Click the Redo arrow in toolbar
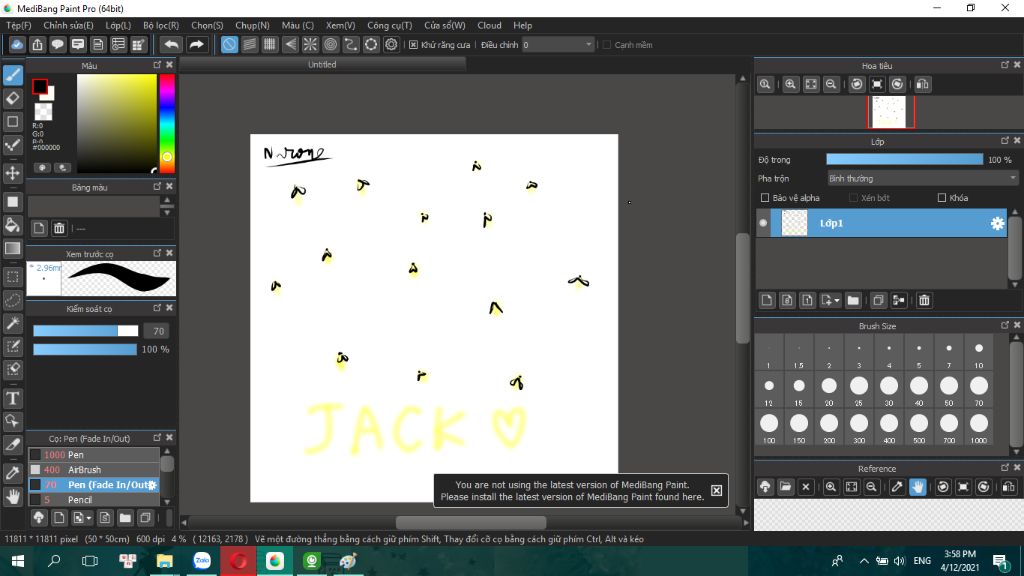Image resolution: width=1024 pixels, height=576 pixels. (x=196, y=44)
